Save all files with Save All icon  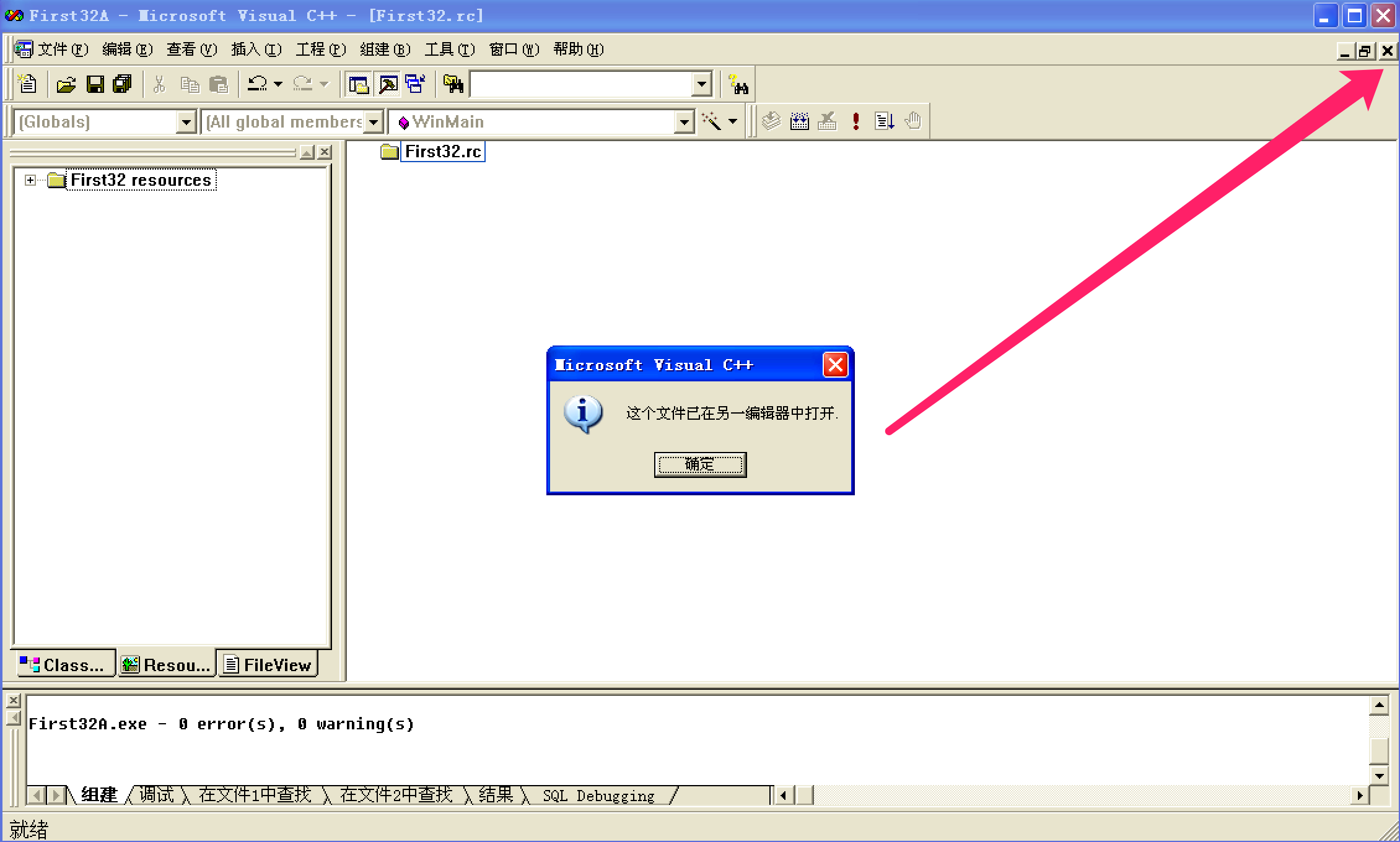tap(121, 84)
